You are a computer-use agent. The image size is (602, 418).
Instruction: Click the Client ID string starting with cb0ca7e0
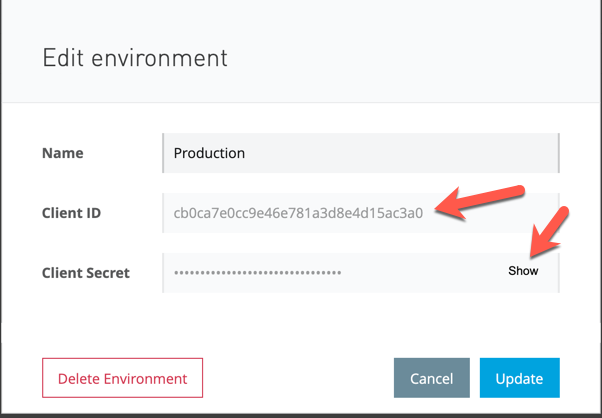(299, 213)
